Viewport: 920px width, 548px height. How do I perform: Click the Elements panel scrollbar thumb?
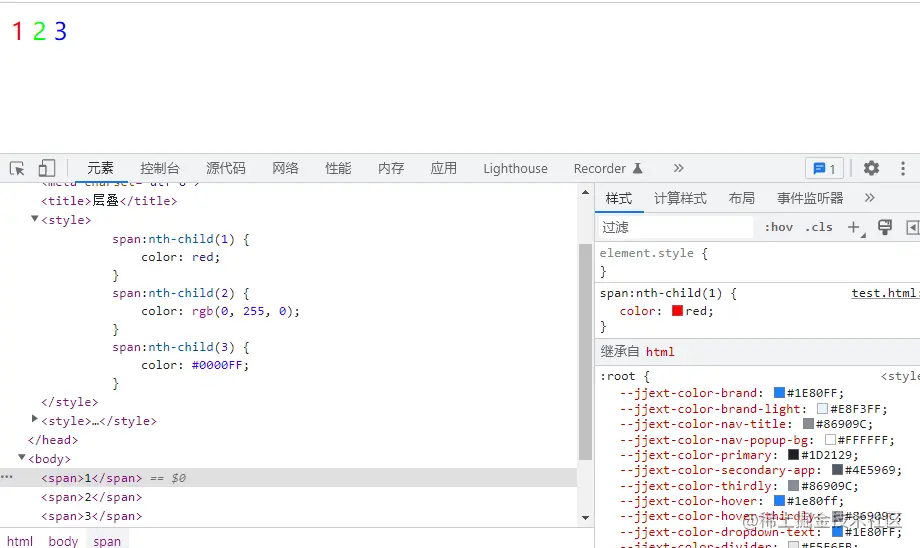[585, 352]
